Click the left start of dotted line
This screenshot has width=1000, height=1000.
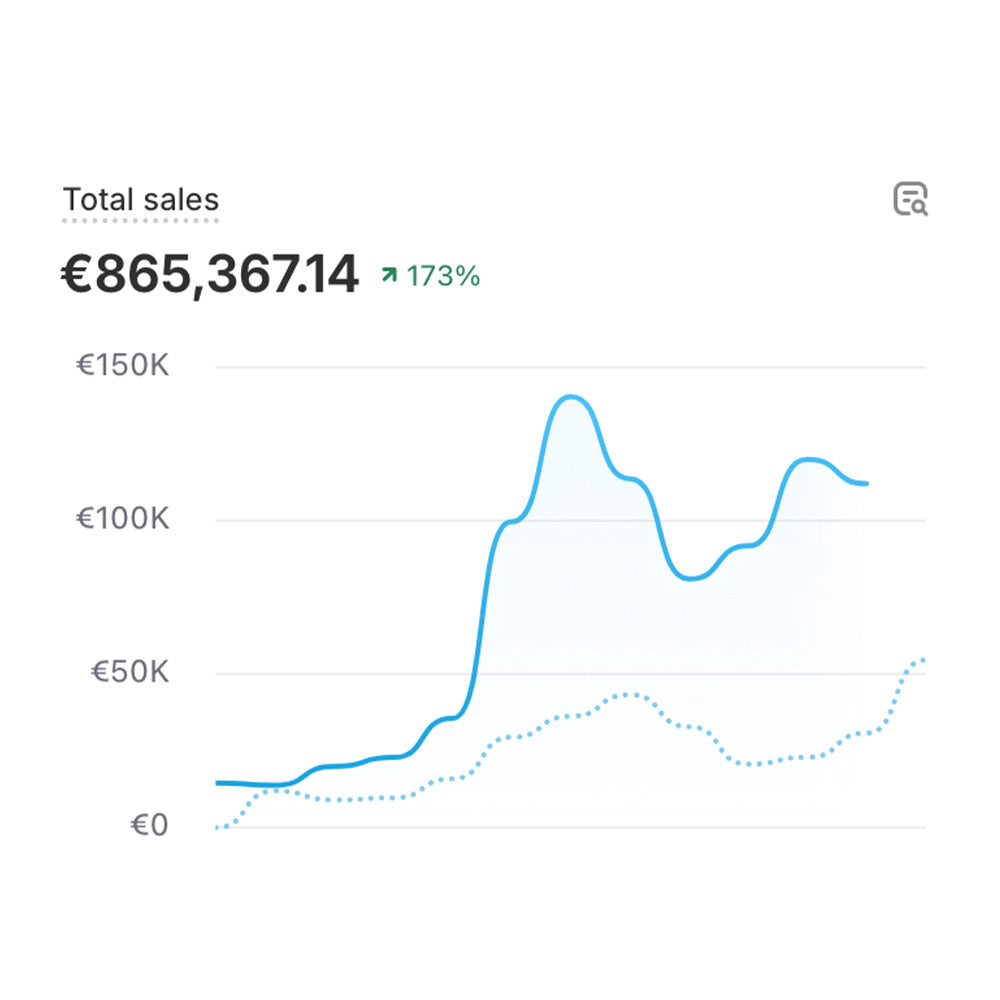(218, 827)
